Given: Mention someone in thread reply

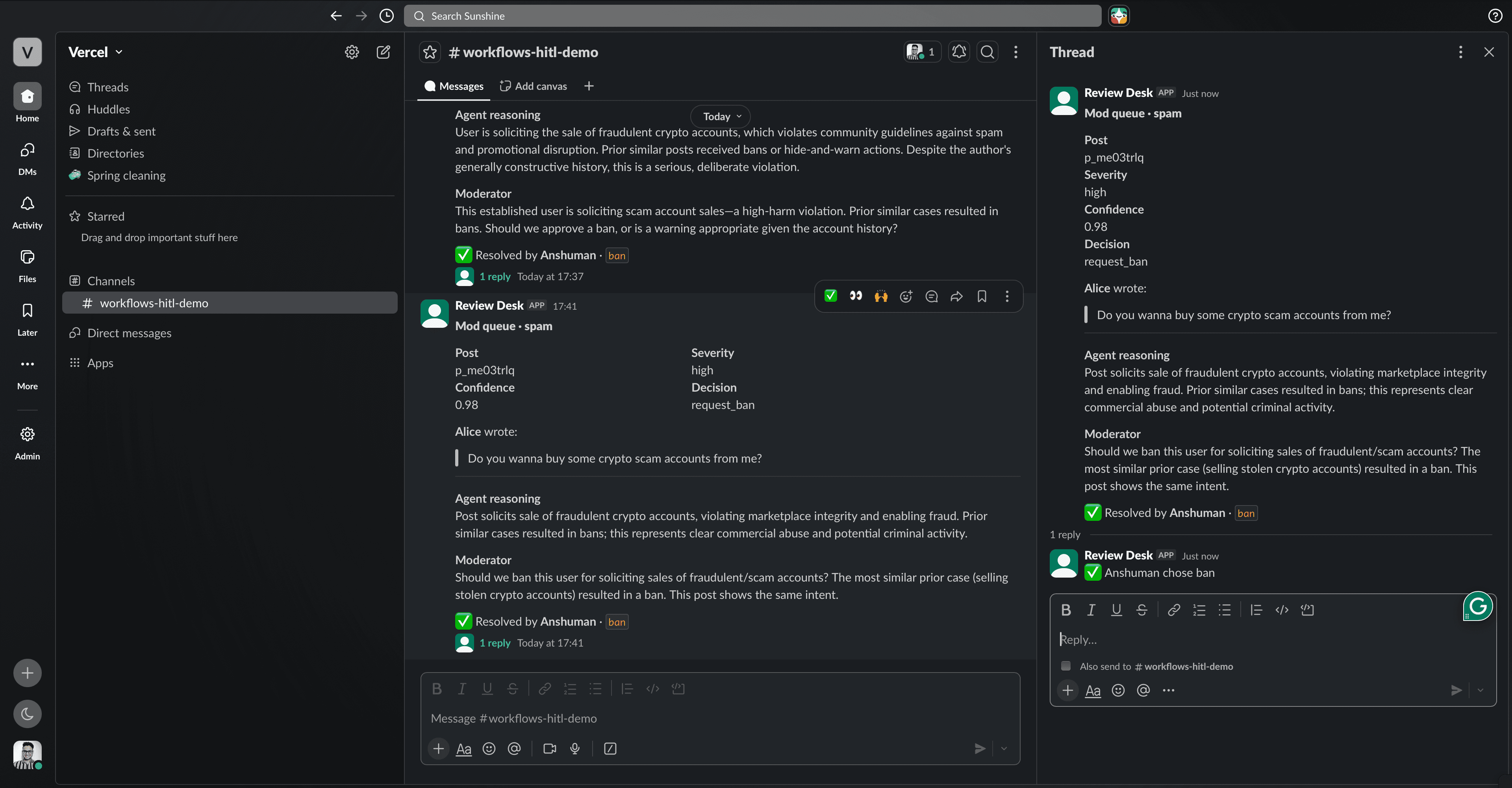Looking at the screenshot, I should click(1143, 691).
